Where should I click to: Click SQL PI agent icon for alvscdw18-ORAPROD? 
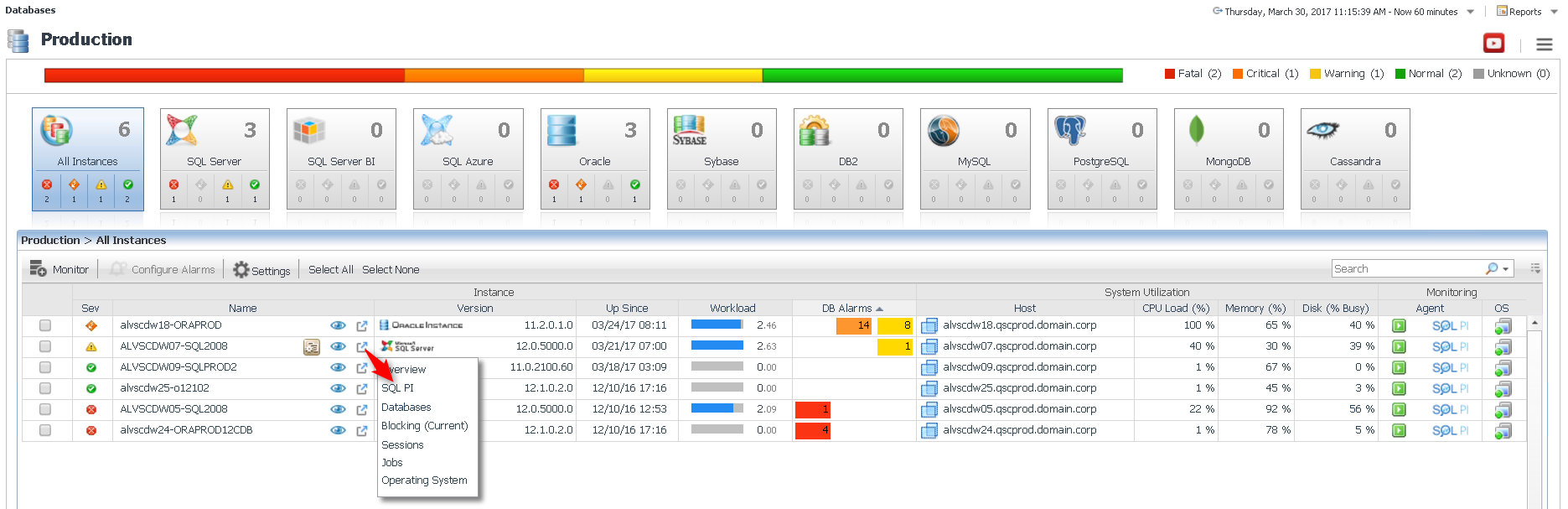tap(1450, 325)
